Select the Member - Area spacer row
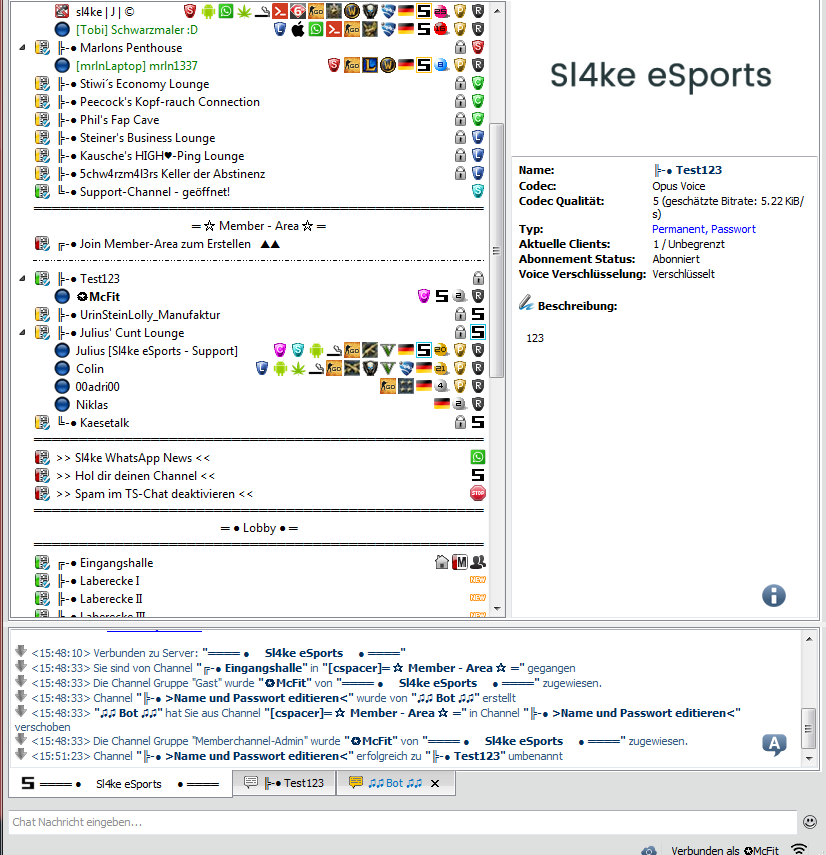Screen dimensions: 826x855 click(259, 226)
